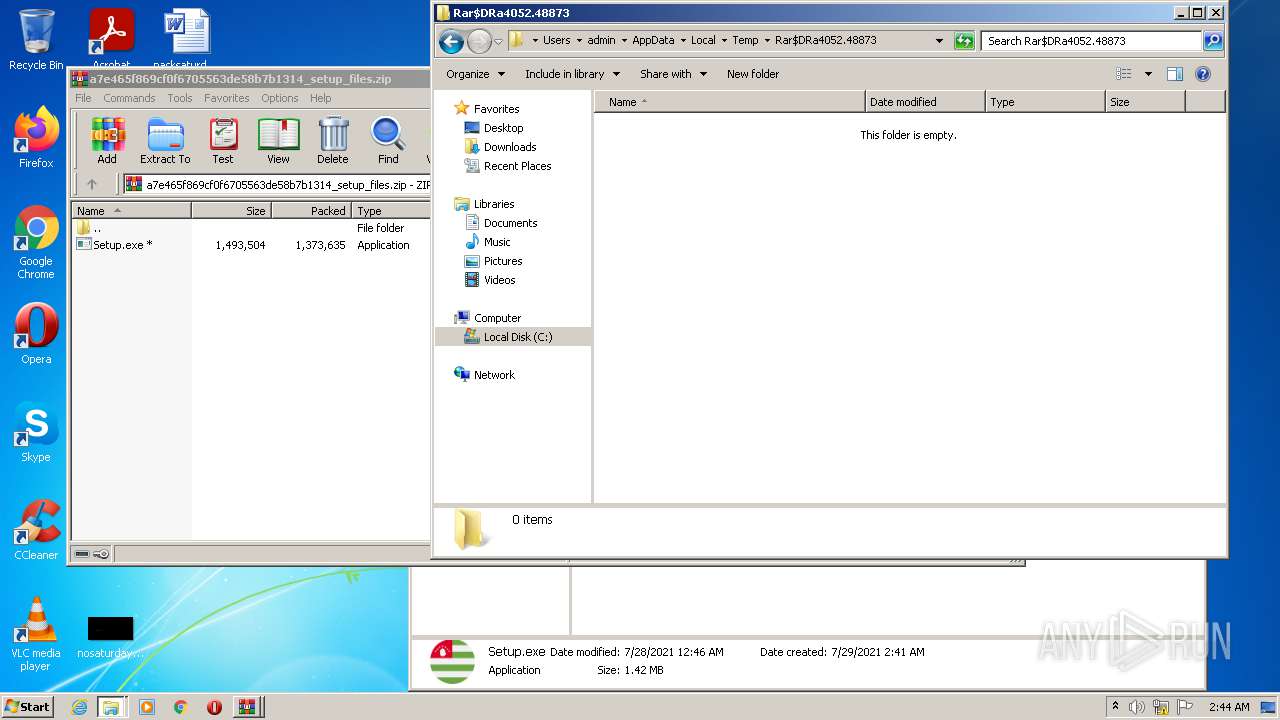Expand the Include in library dropdown
Image resolution: width=1280 pixels, height=720 pixels.
(572, 74)
